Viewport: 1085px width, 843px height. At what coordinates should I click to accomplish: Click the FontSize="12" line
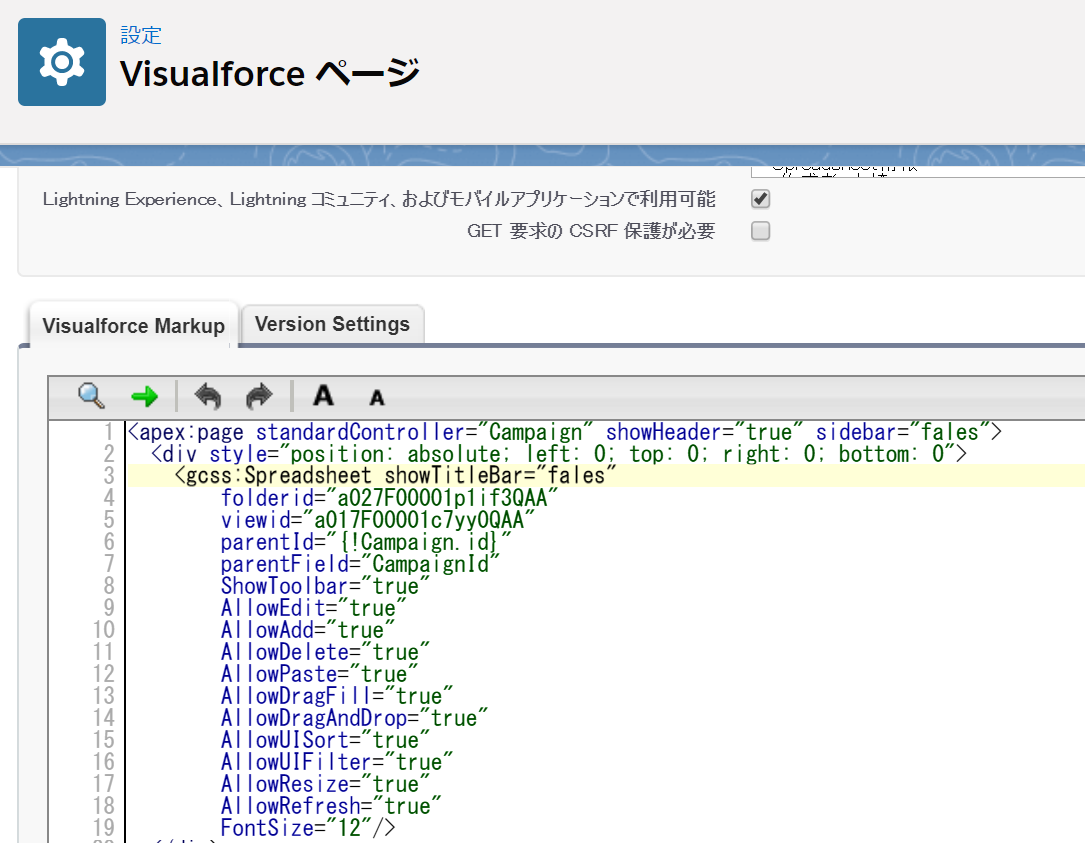pos(308,828)
